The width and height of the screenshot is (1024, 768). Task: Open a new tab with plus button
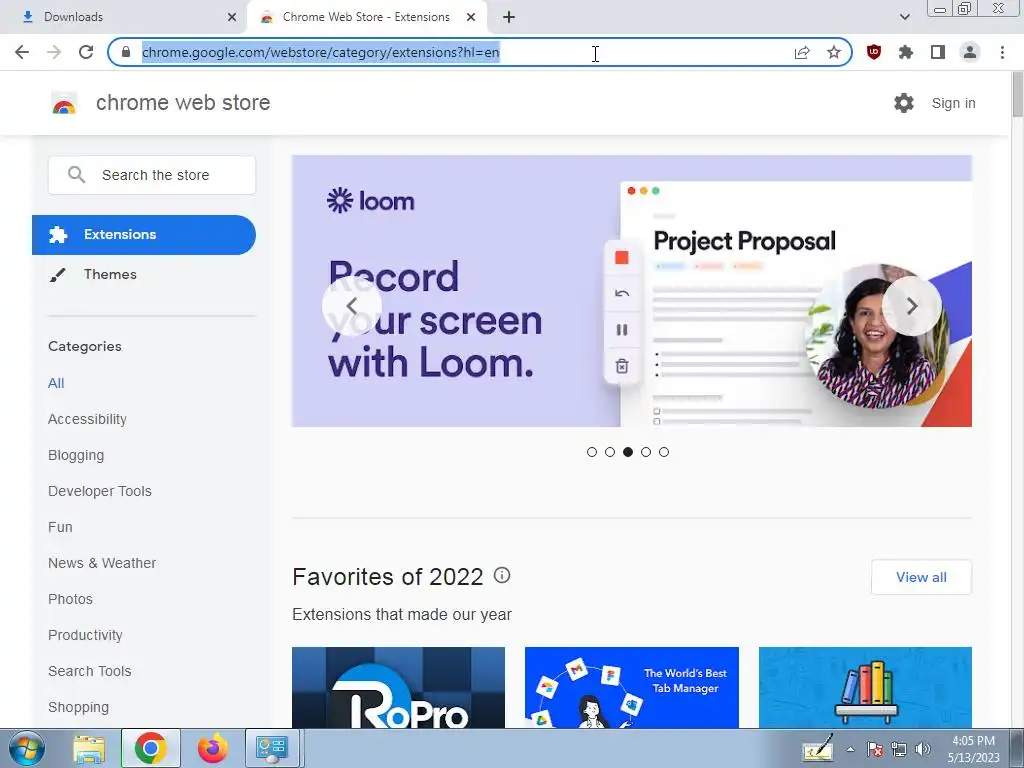(509, 18)
